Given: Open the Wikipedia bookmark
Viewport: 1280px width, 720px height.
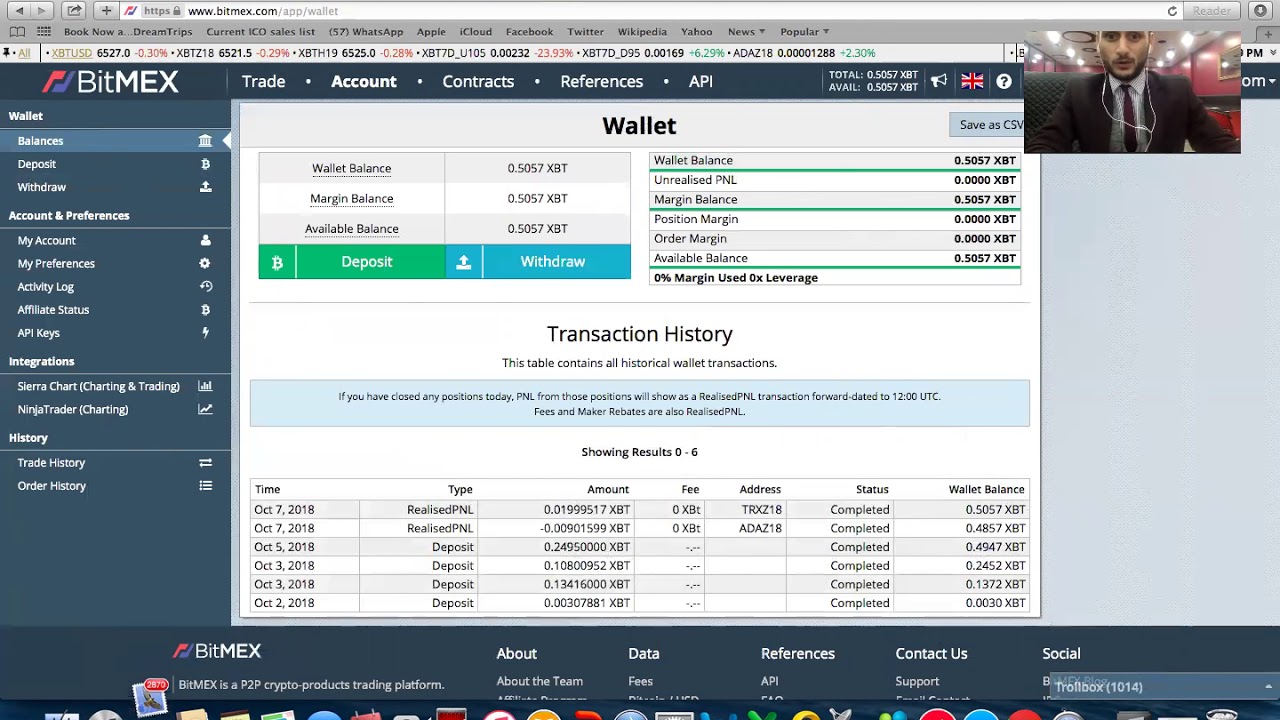Looking at the screenshot, I should pos(642,32).
